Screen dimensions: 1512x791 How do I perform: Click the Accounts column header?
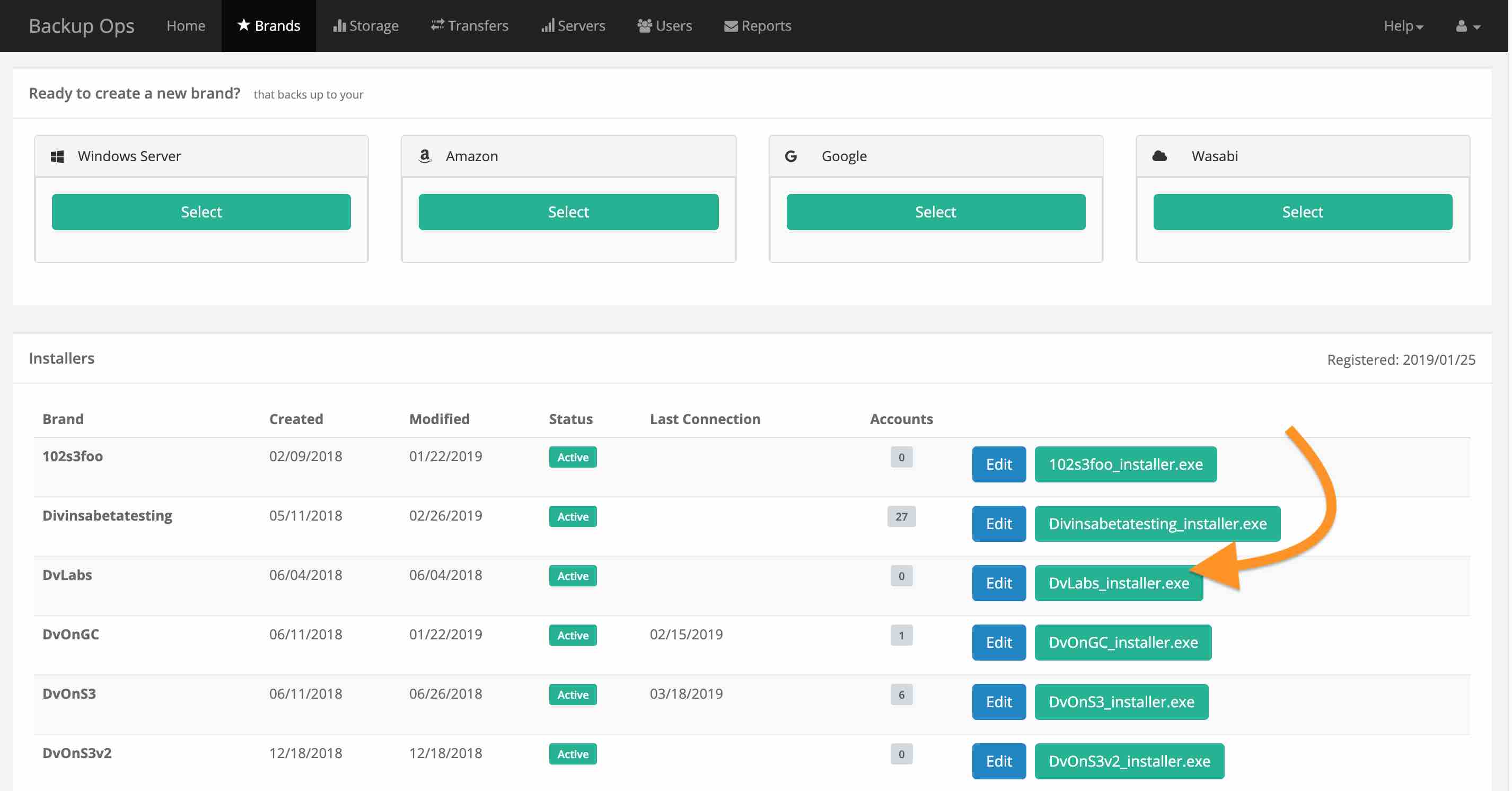point(901,418)
